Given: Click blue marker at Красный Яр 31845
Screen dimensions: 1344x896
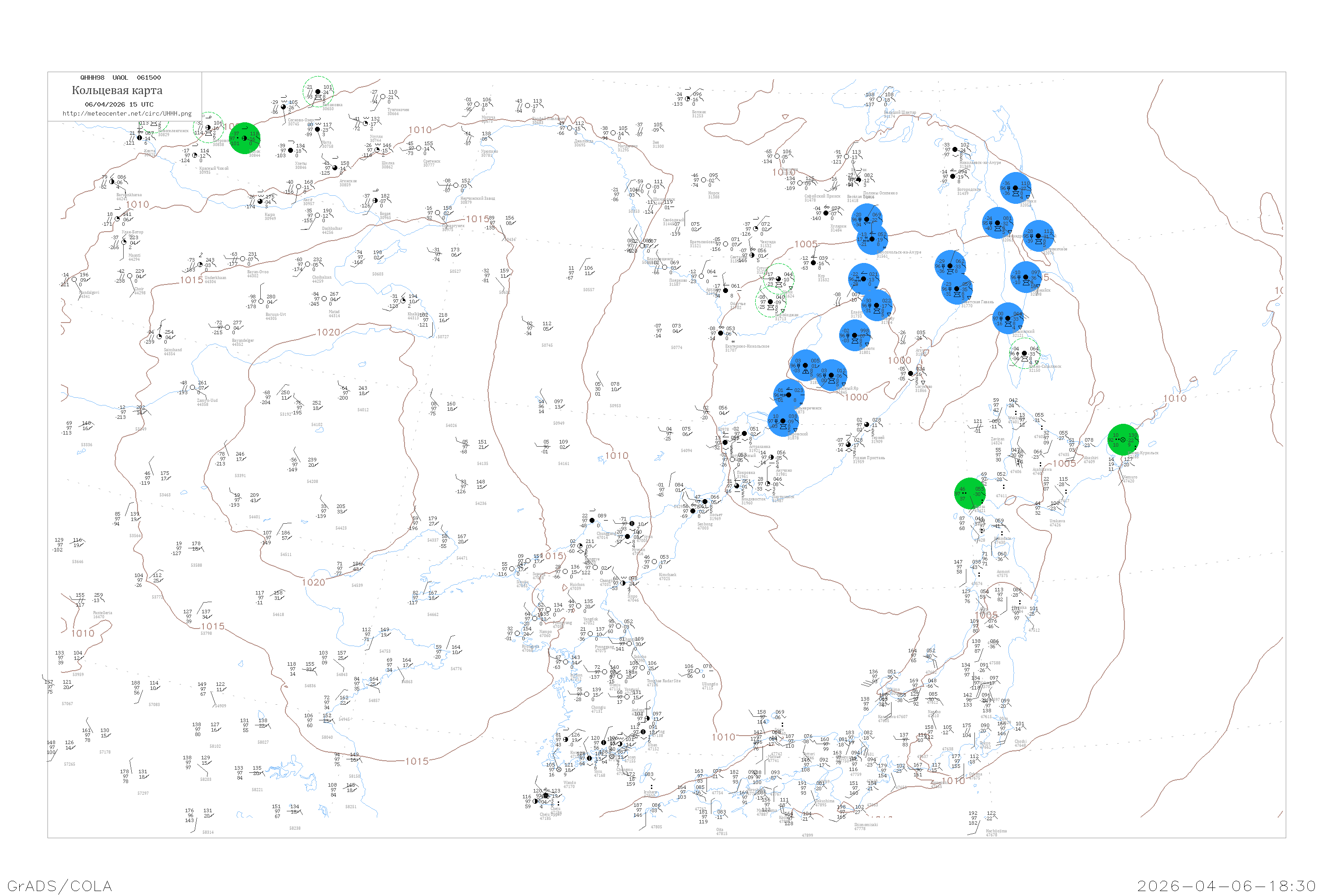Looking at the screenshot, I should pyautogui.click(x=831, y=375).
